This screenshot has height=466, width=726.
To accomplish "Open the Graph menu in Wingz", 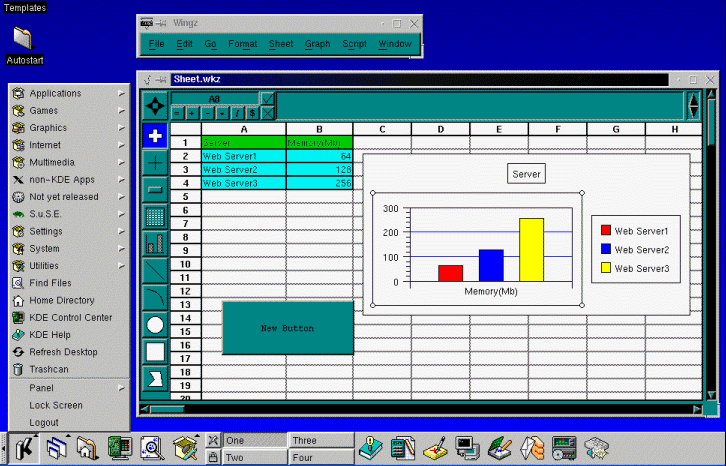I will click(x=318, y=44).
